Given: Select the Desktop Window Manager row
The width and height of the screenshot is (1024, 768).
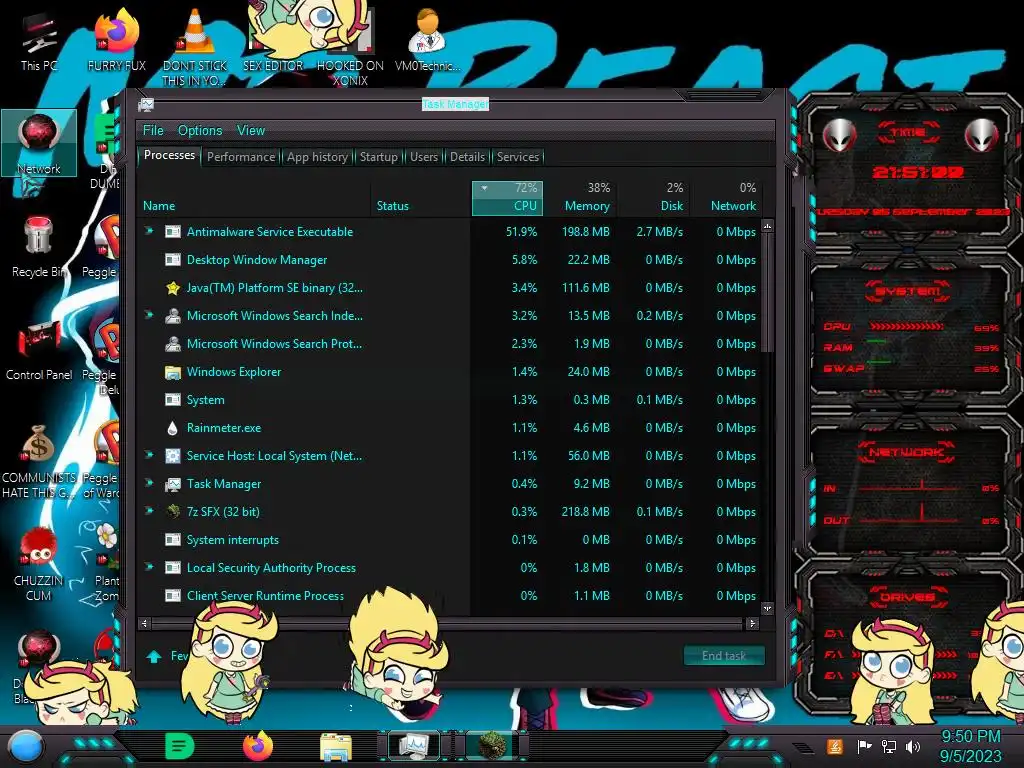Looking at the screenshot, I should (x=449, y=259).
